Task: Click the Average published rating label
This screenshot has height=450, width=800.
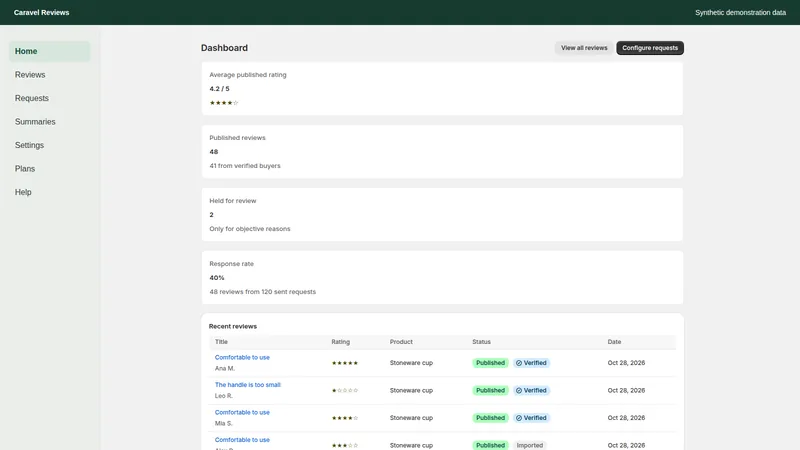Action: (x=247, y=75)
